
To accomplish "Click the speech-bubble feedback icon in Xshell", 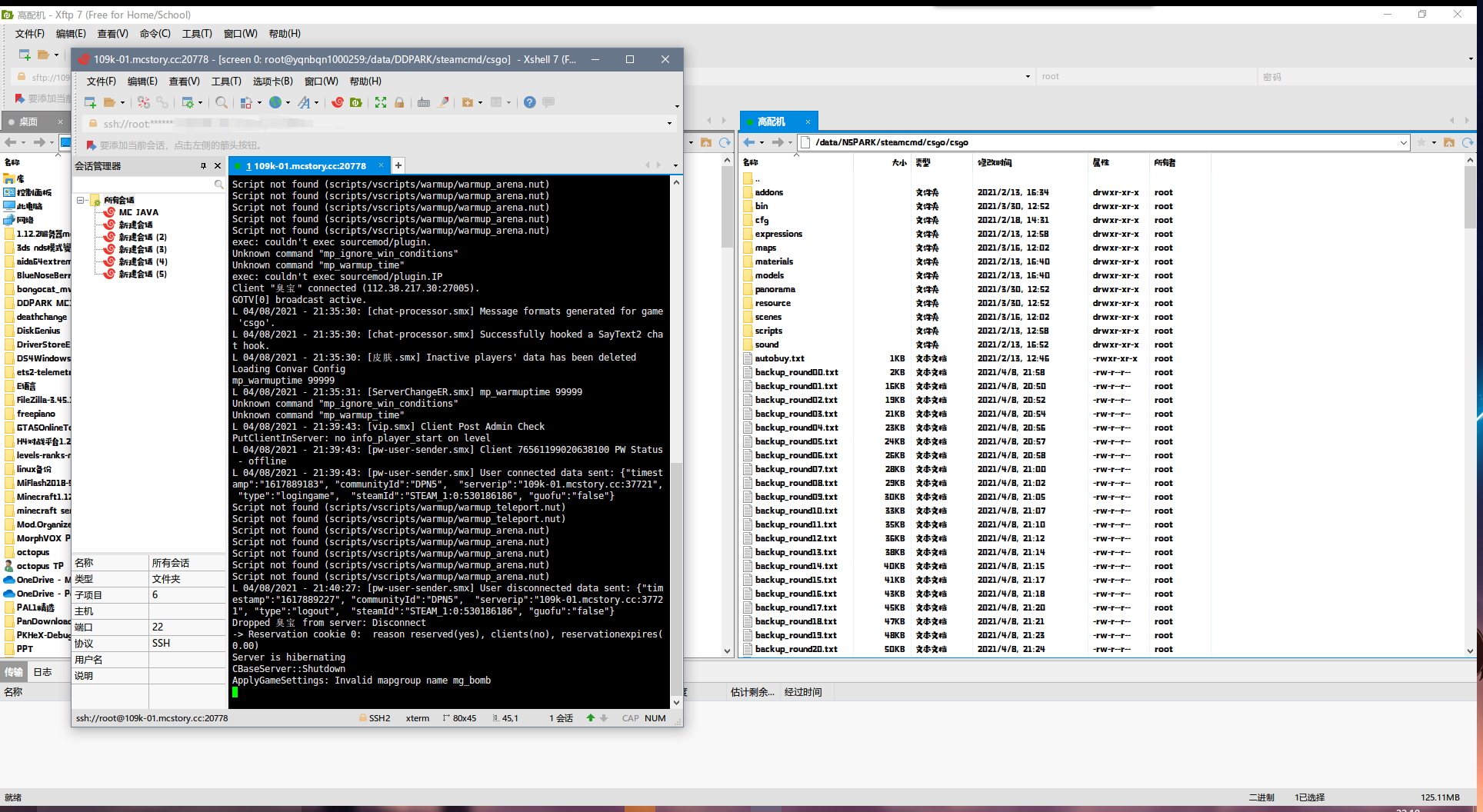I will 548,102.
